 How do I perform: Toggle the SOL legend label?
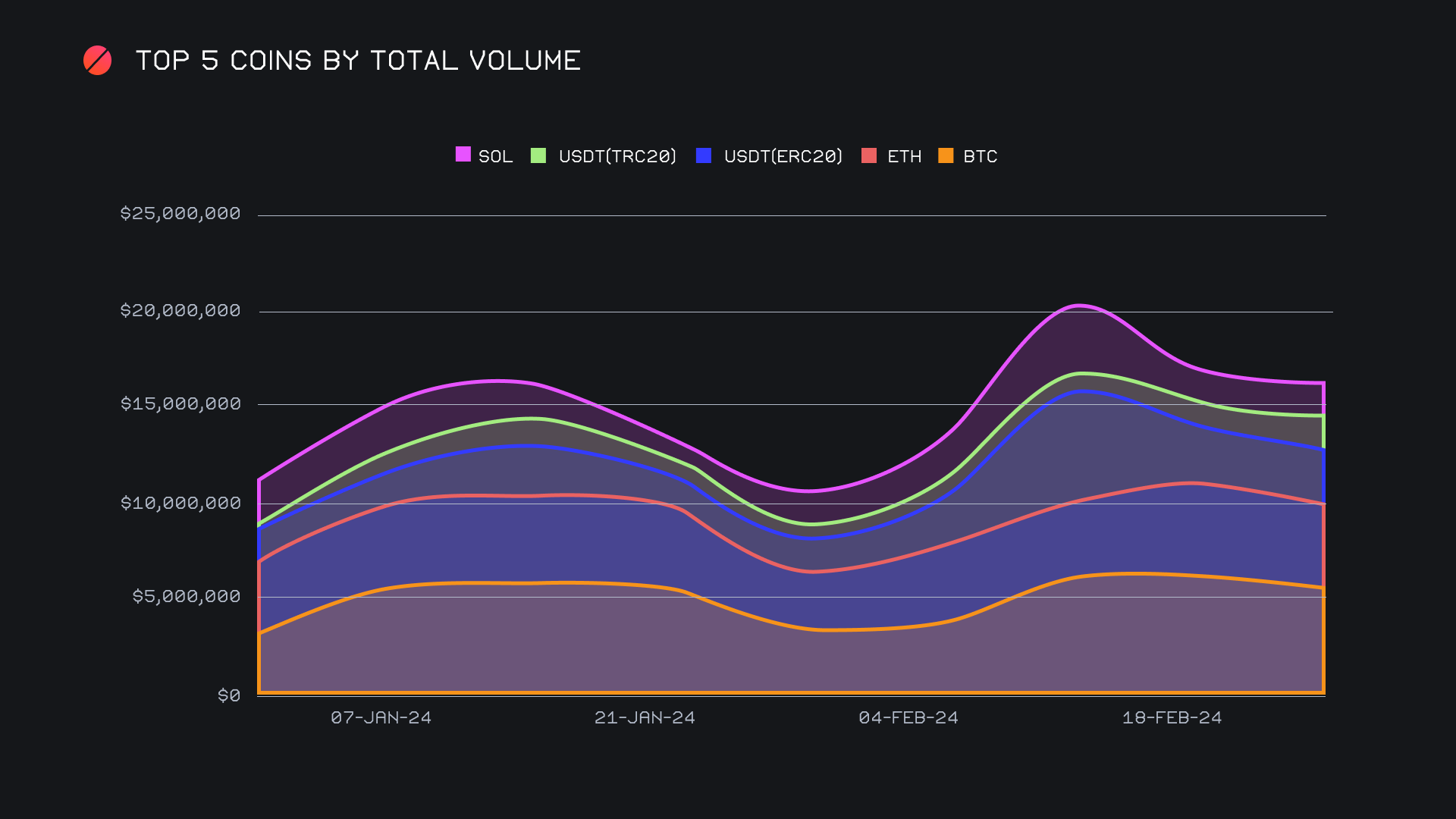(x=495, y=156)
